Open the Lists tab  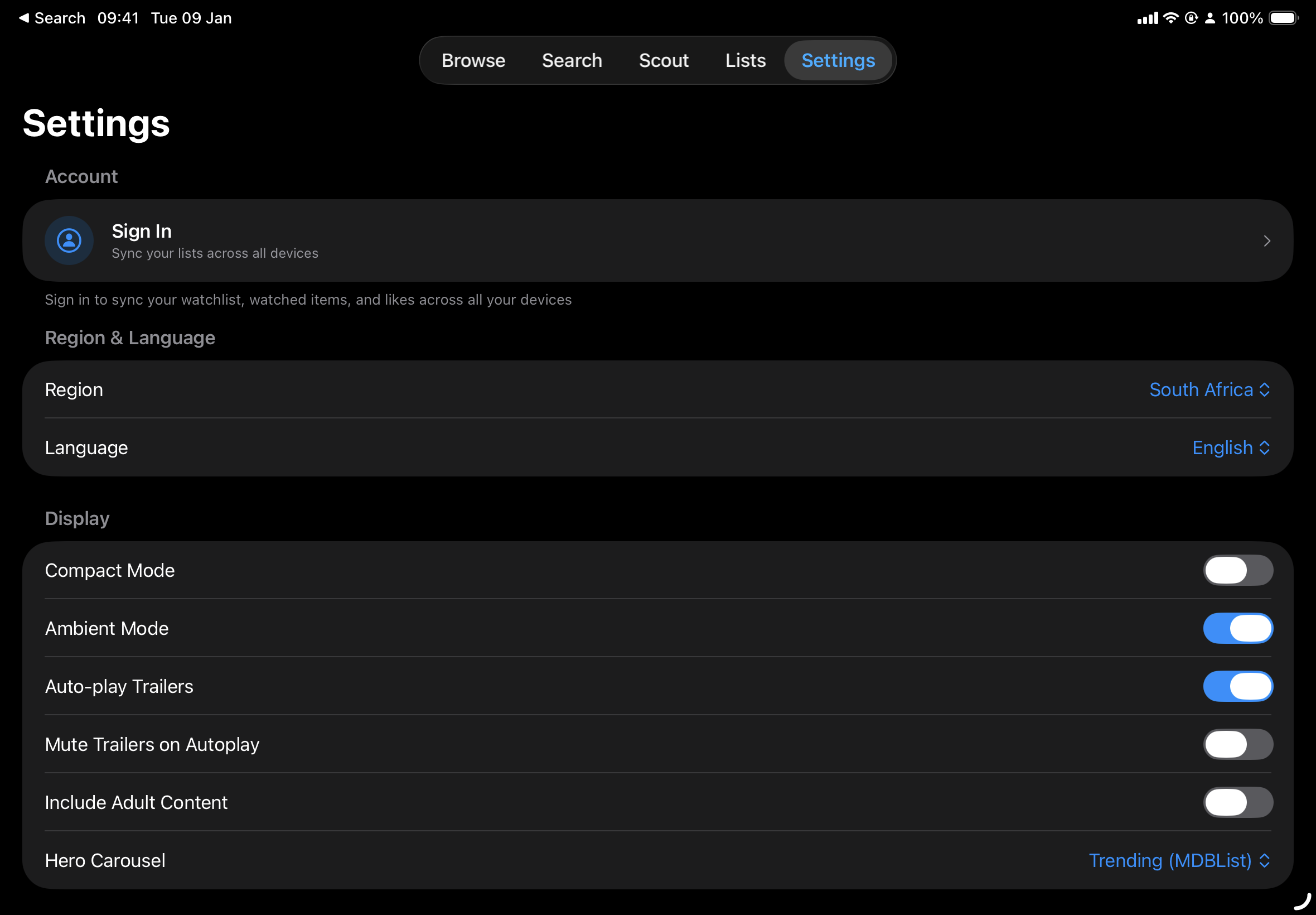coord(745,60)
